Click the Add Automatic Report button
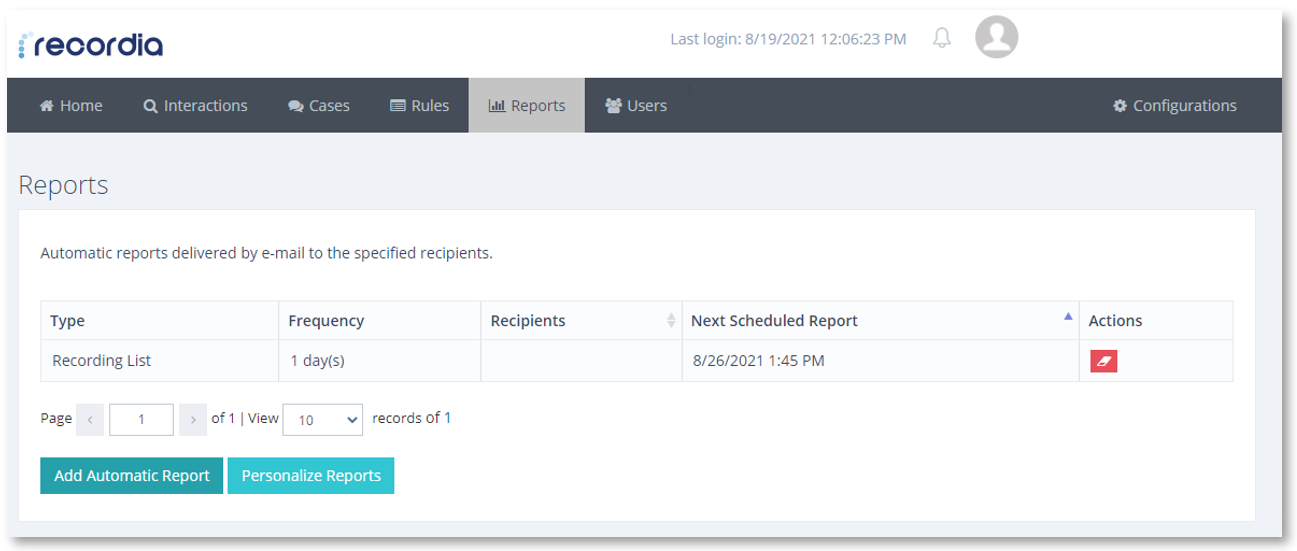1297x551 pixels. tap(131, 476)
